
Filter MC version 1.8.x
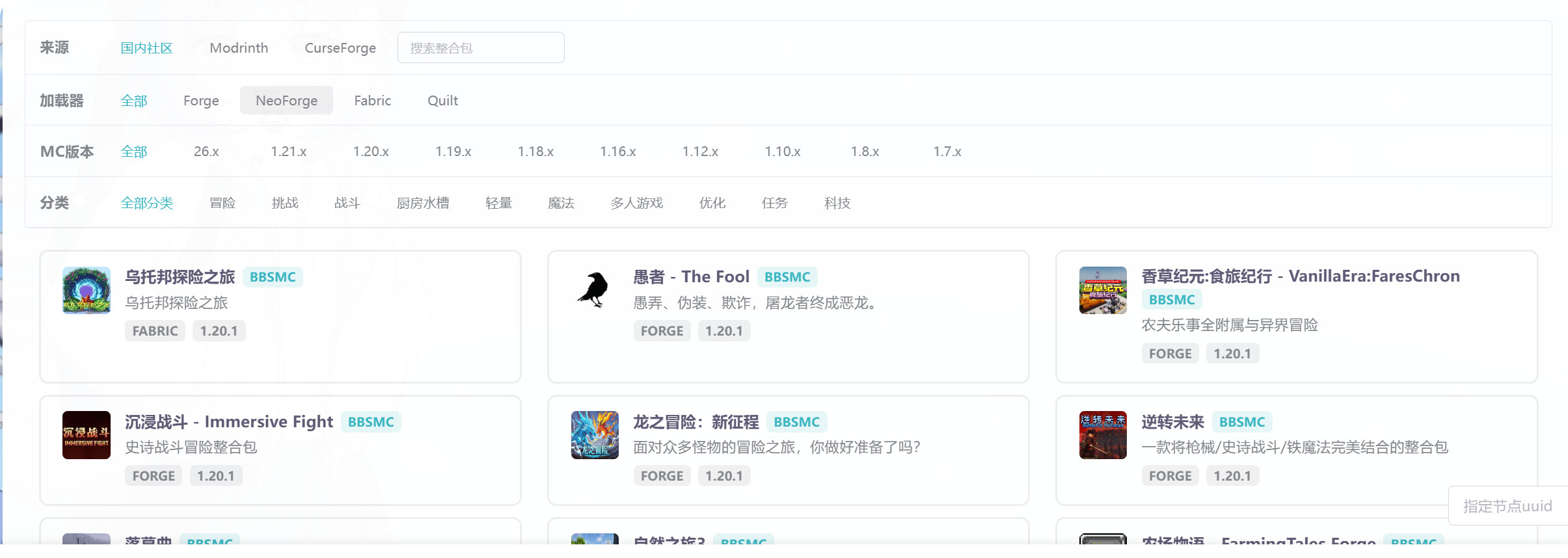pyautogui.click(x=865, y=152)
